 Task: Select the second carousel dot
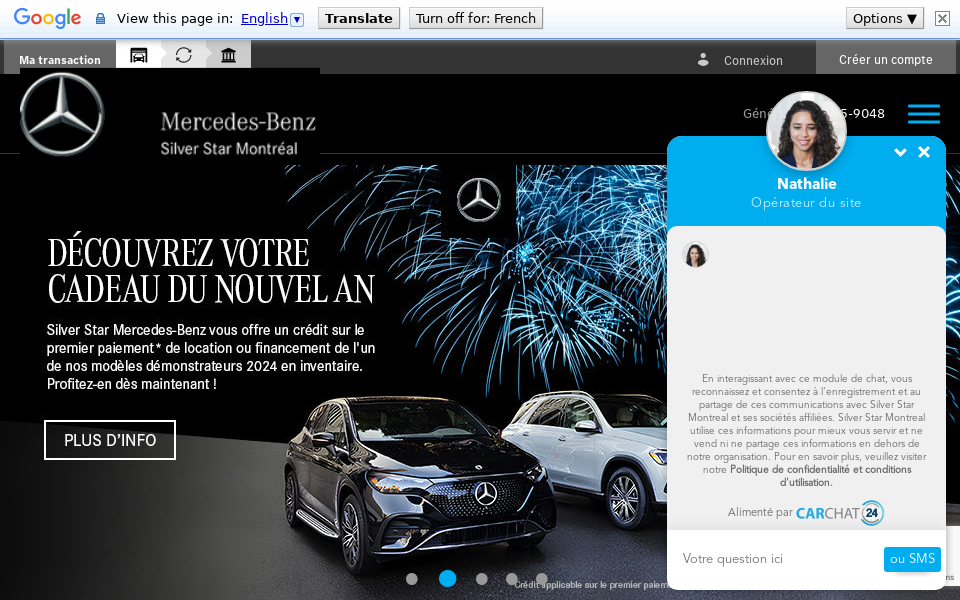coord(447,578)
